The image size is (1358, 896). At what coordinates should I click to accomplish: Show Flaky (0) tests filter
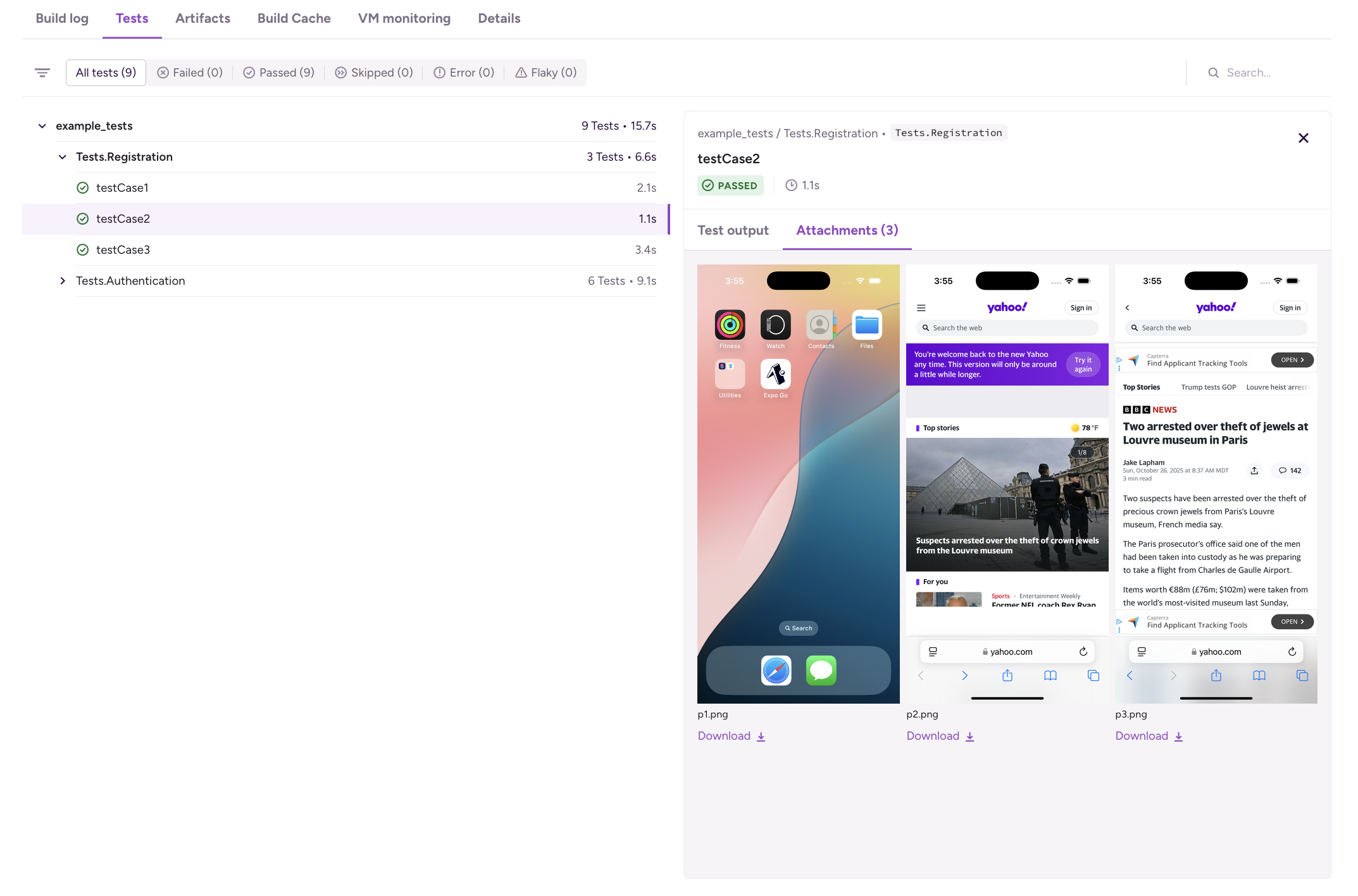546,73
